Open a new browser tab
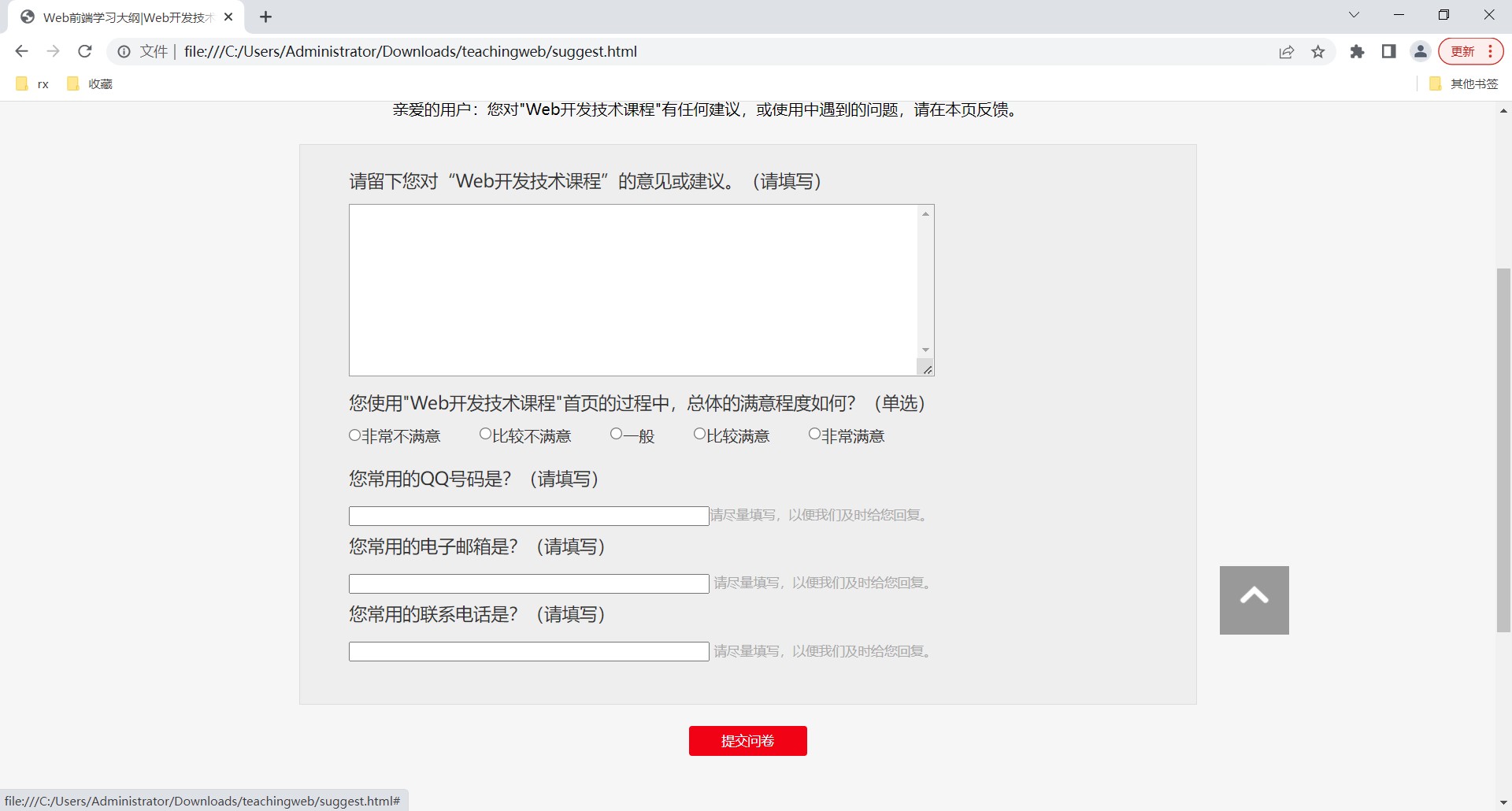 coord(266,17)
